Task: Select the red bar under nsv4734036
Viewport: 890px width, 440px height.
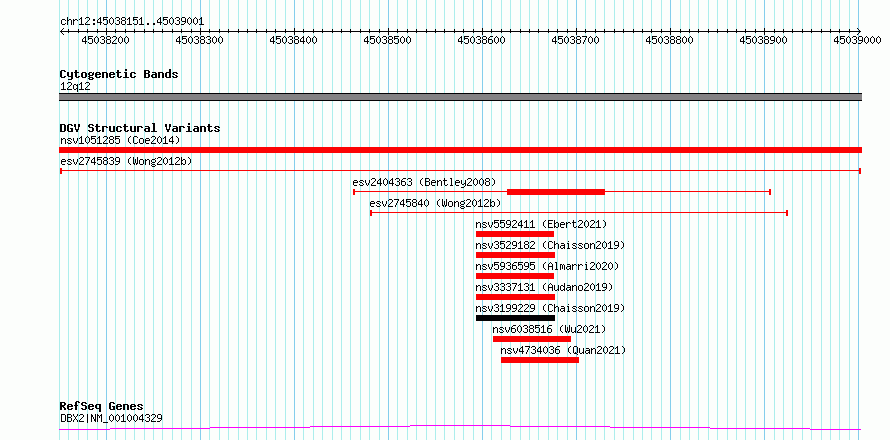Action: click(x=540, y=360)
